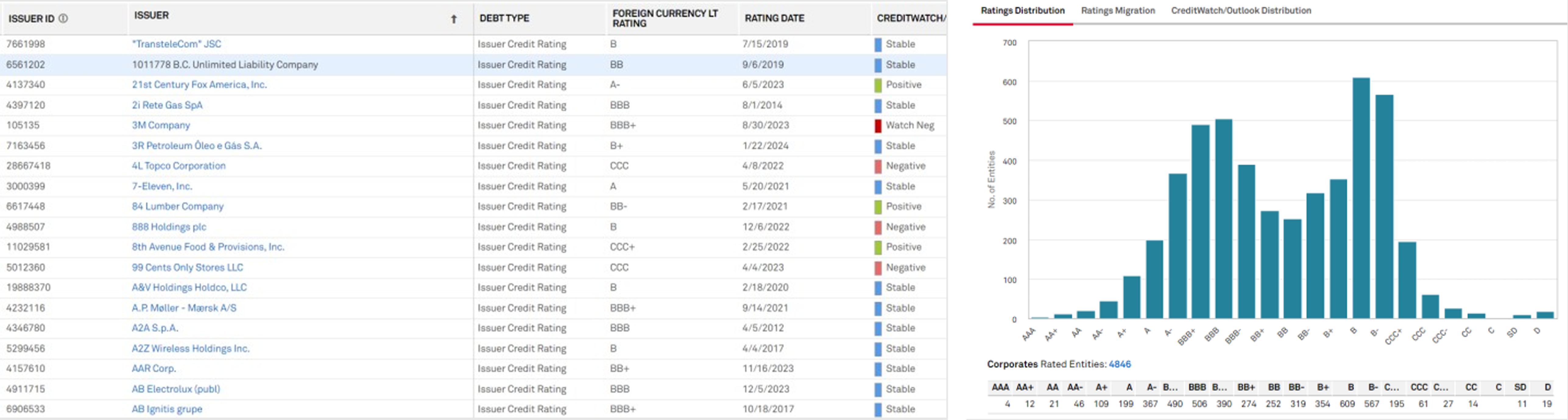Viewport: 1568px width, 420px height.
Task: Switch to Ratings Migration tab
Action: tap(1118, 11)
